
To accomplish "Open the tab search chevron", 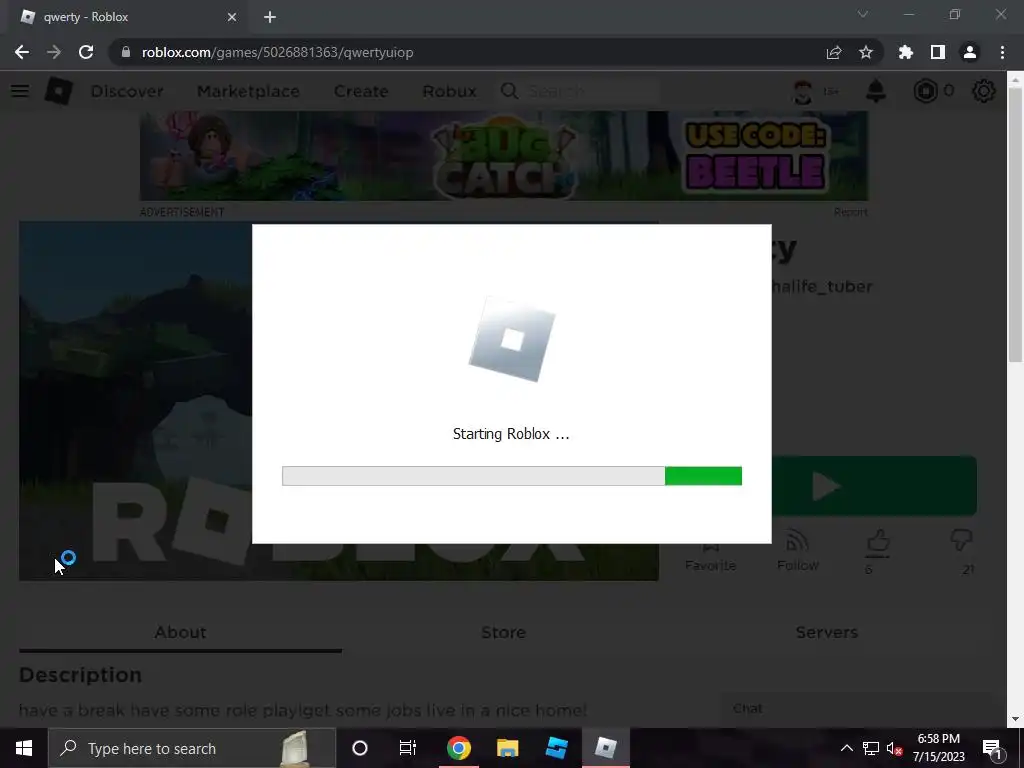I will 863,14.
